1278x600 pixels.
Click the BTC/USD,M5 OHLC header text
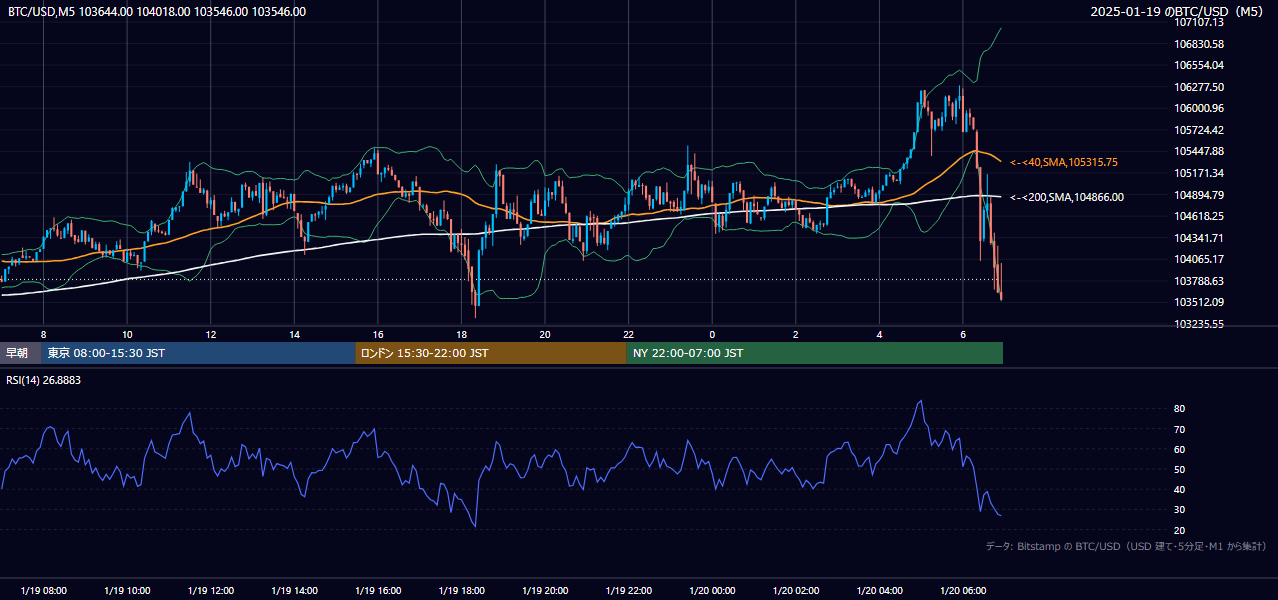point(157,12)
